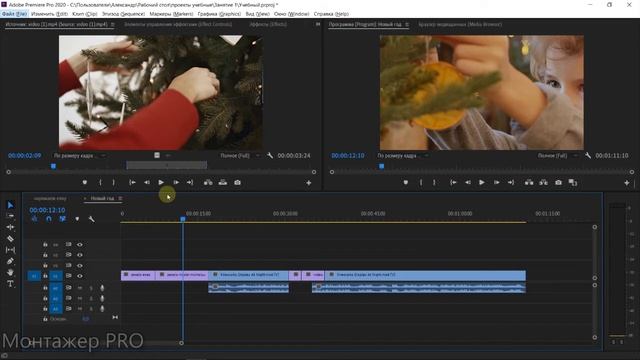Image resolution: width=640 pixels, height=360 pixels.
Task: Toggle Comparison View in Program monitor
Action: click(573, 182)
